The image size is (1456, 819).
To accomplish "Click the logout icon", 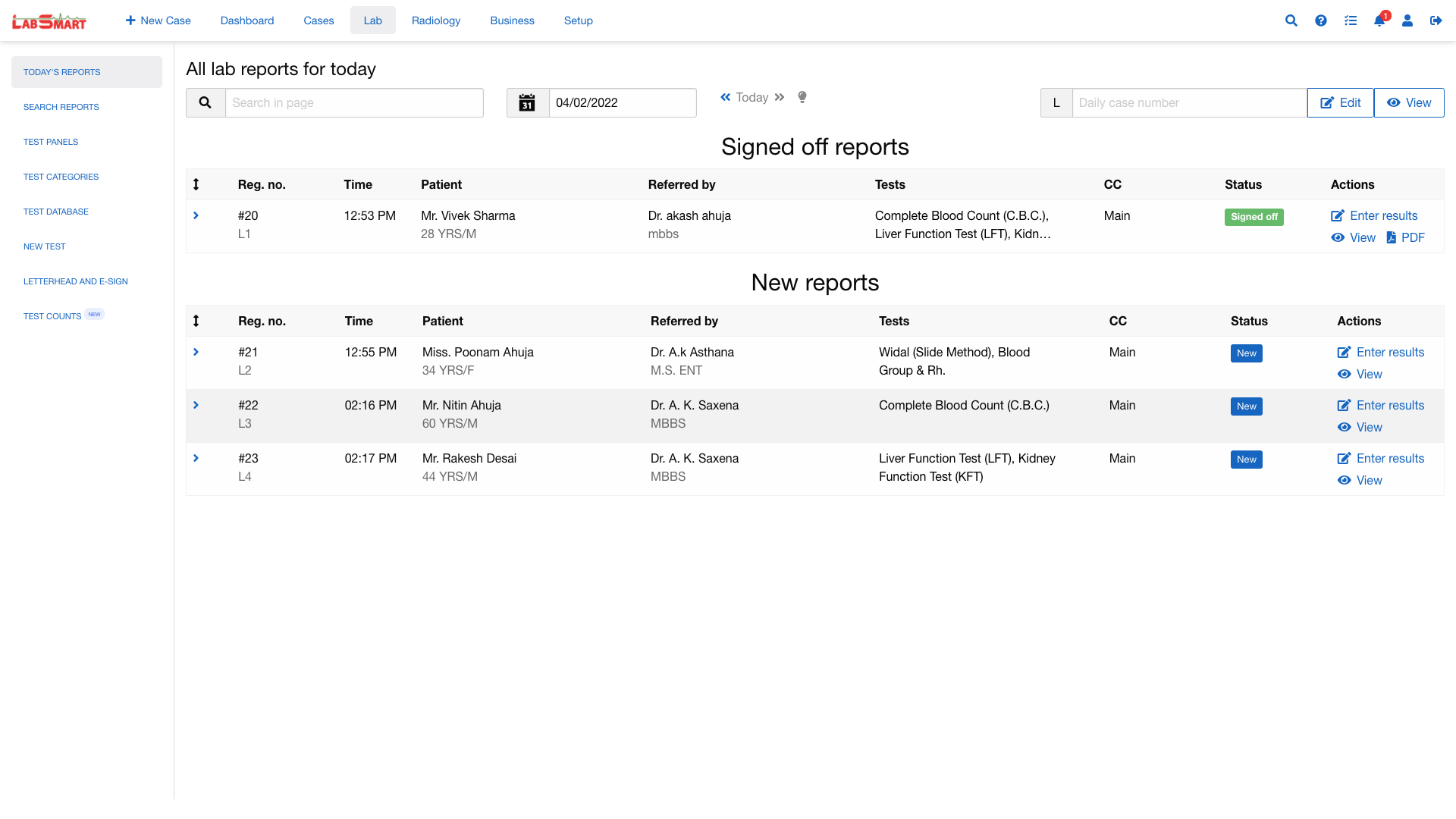I will pyautogui.click(x=1436, y=20).
